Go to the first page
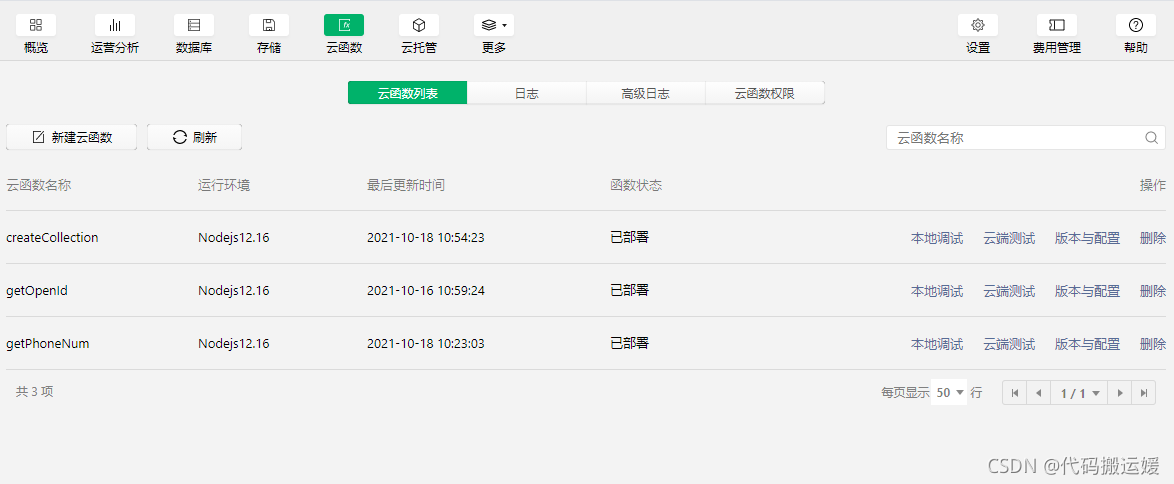 [1015, 393]
